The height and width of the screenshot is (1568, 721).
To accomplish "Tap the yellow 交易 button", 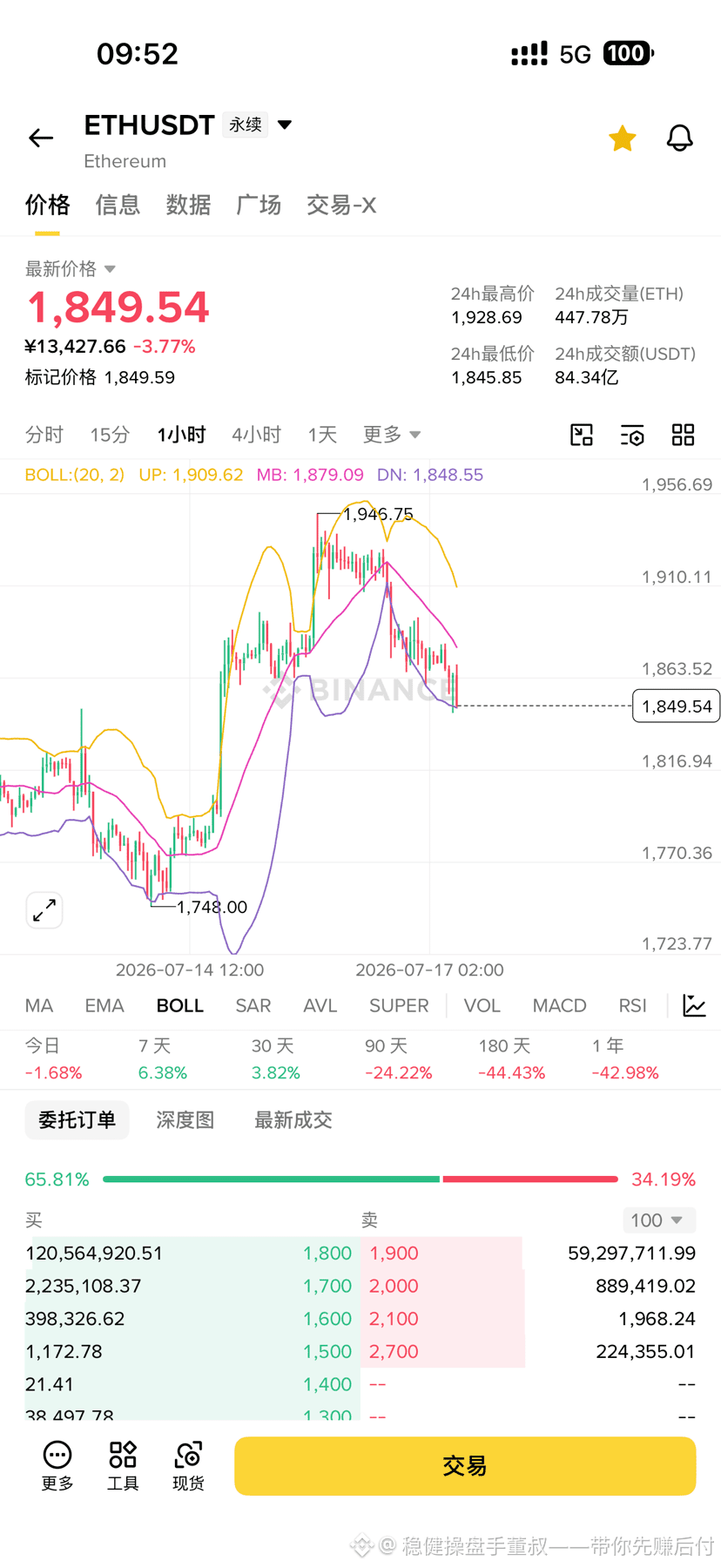I will click(x=465, y=1466).
